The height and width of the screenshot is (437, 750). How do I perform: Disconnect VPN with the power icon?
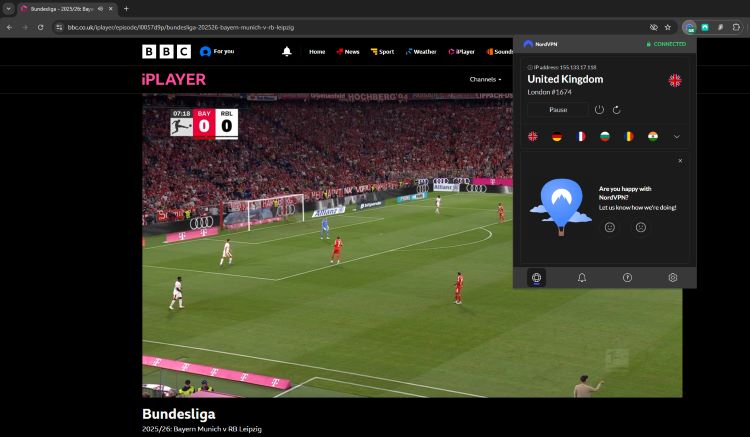[x=599, y=109]
